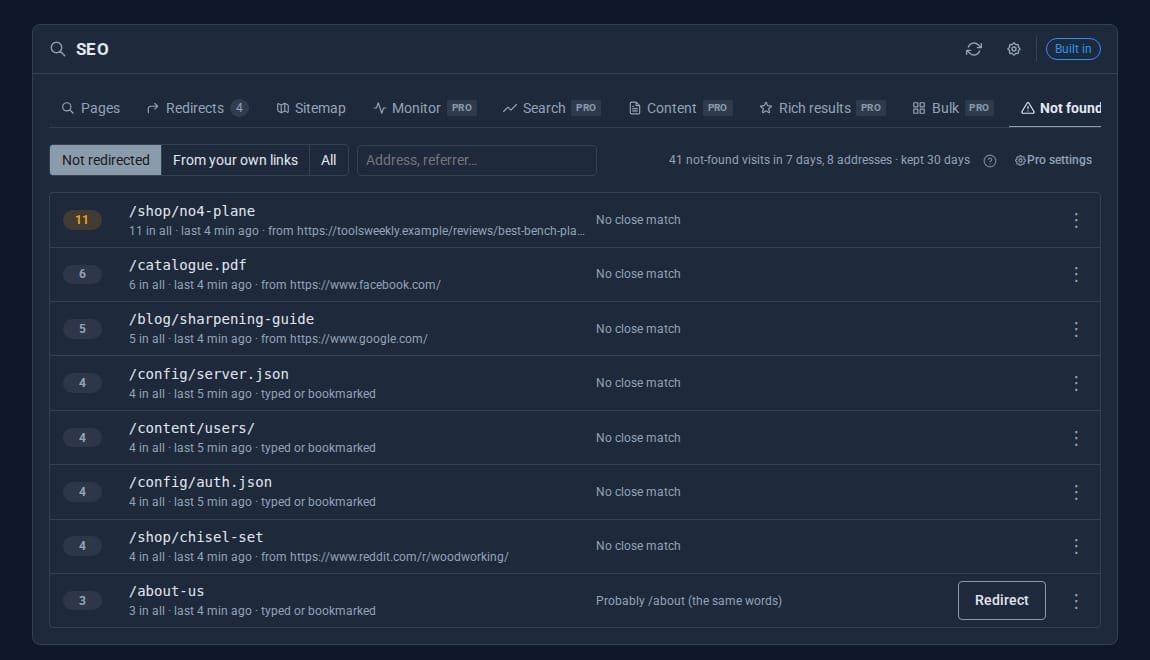Image resolution: width=1150 pixels, height=660 pixels.
Task: Click the /blog/sharpening-guide address
Action: click(221, 319)
